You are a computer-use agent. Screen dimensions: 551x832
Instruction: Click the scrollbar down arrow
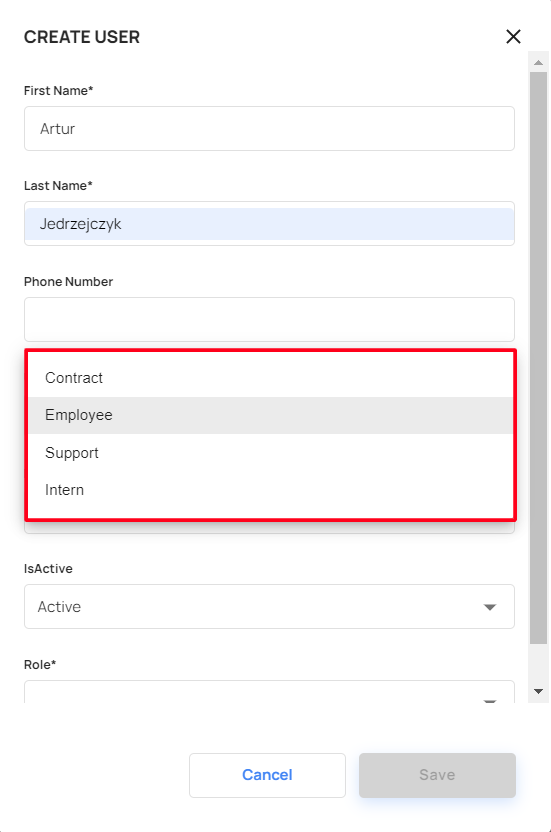coord(538,691)
